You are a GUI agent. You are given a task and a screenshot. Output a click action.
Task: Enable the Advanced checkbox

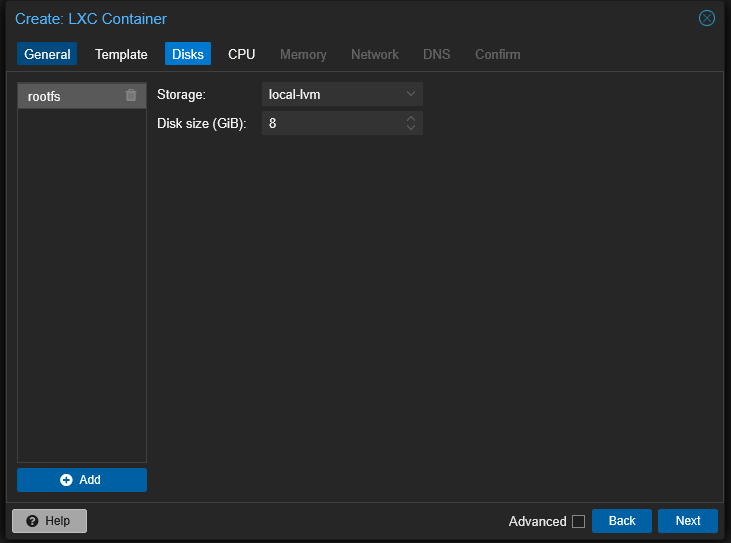tap(579, 521)
